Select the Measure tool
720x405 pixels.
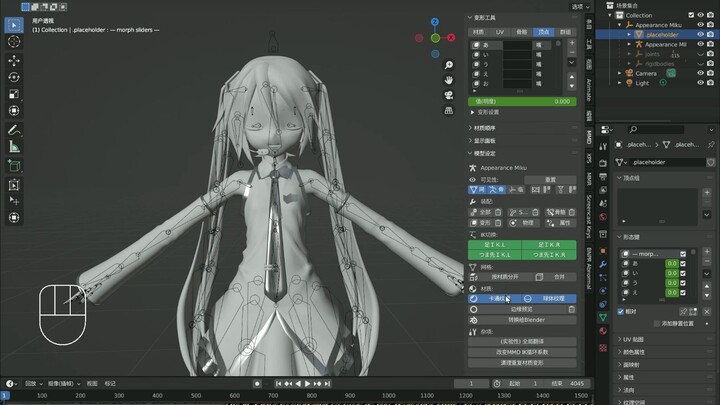(14, 147)
